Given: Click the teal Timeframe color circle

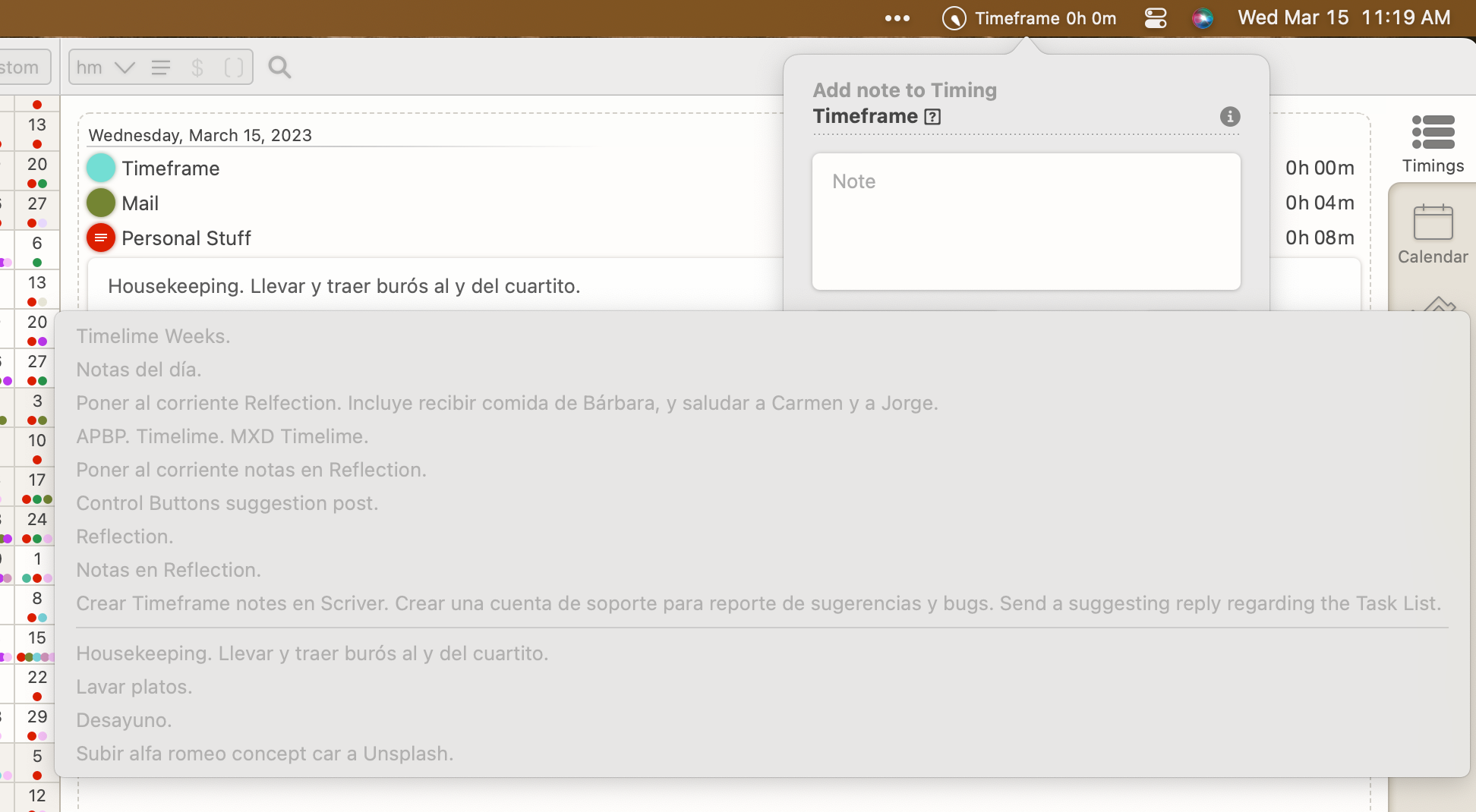Looking at the screenshot, I should click(101, 168).
